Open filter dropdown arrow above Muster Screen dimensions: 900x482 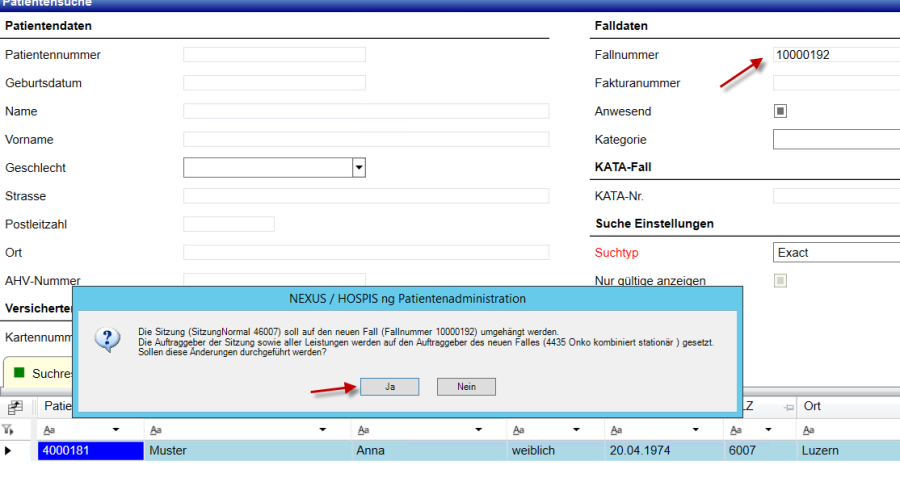(323, 430)
